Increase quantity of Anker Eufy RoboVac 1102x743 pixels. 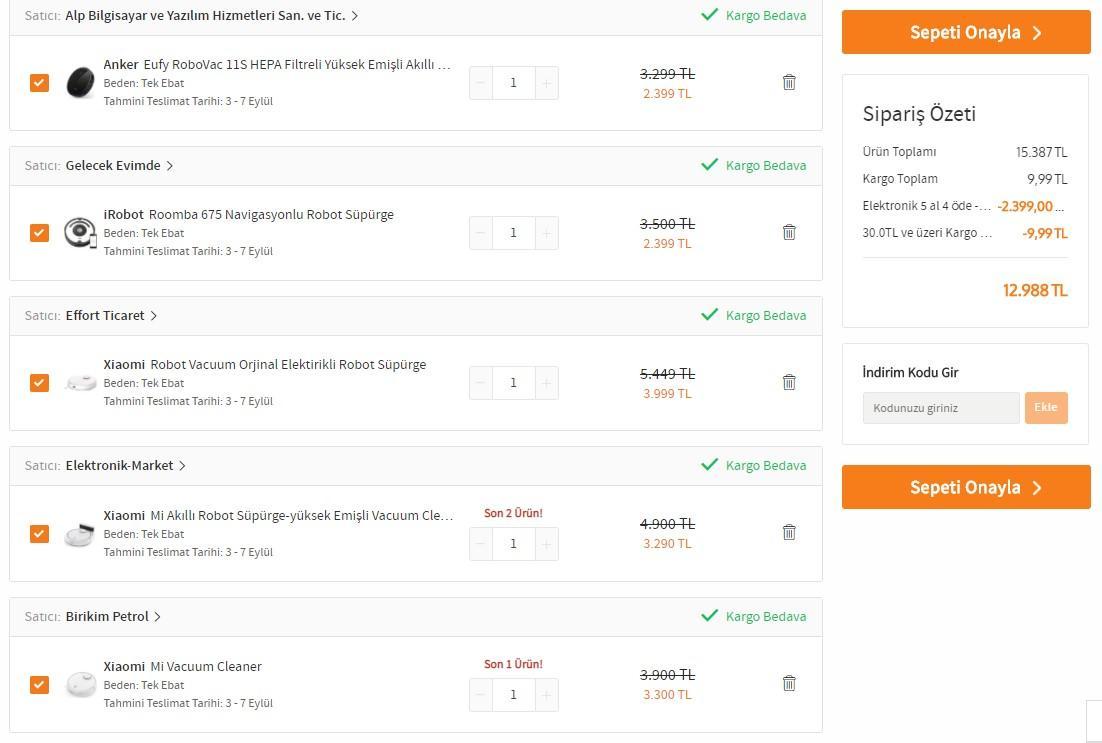(547, 83)
